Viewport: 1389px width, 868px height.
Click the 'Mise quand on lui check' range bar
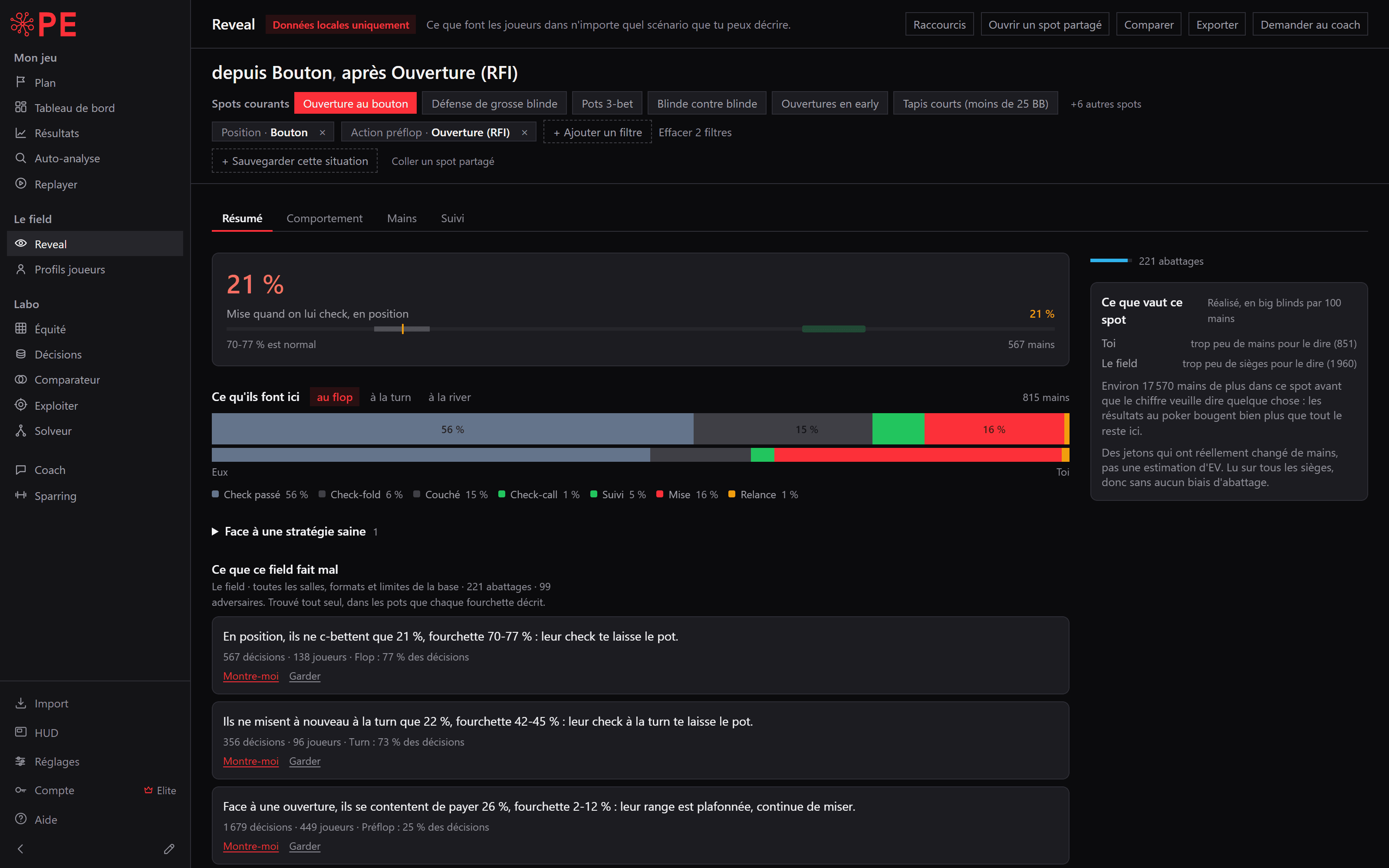[x=641, y=329]
